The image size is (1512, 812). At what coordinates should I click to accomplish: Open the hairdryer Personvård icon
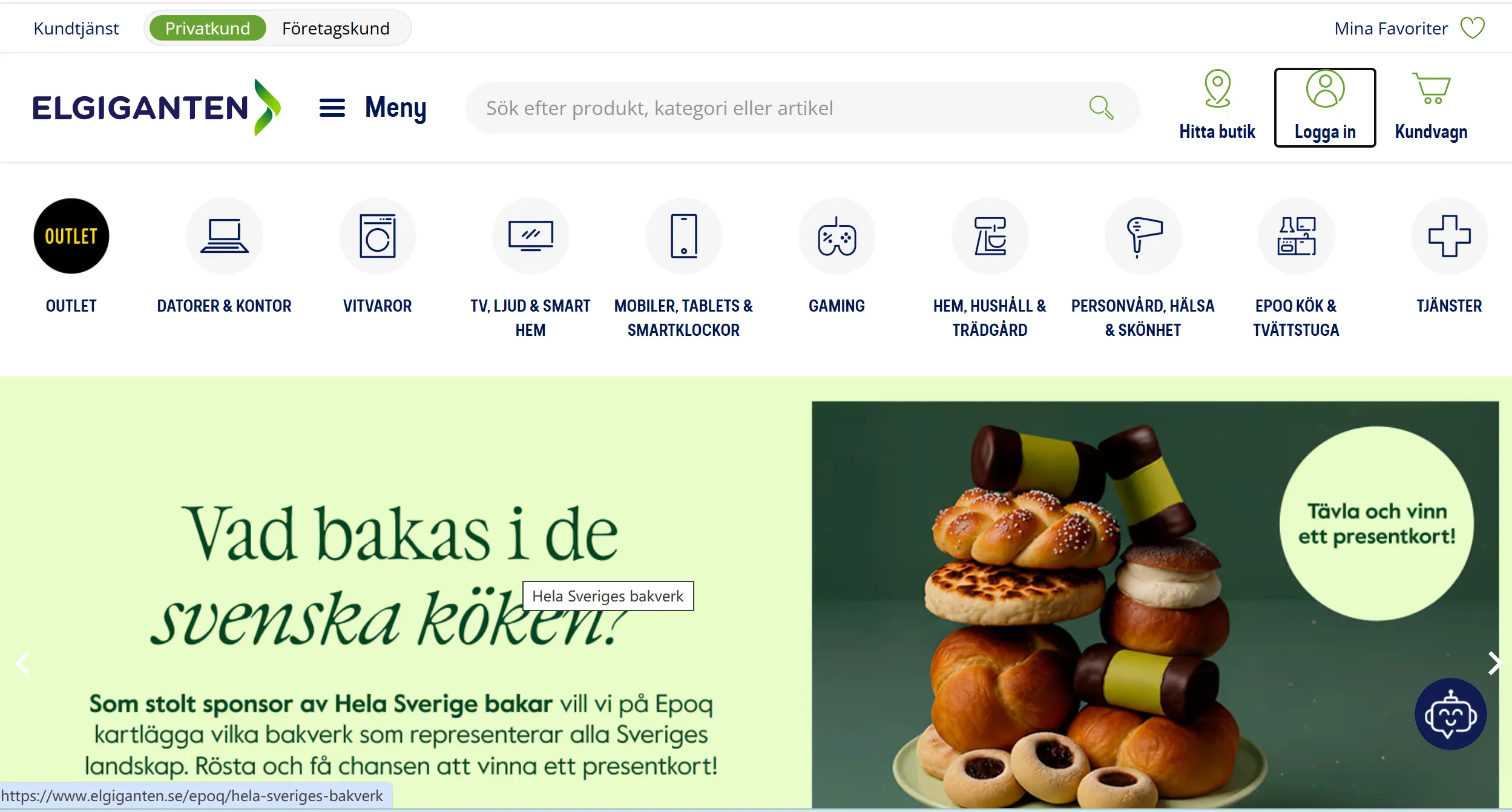click(x=1143, y=236)
